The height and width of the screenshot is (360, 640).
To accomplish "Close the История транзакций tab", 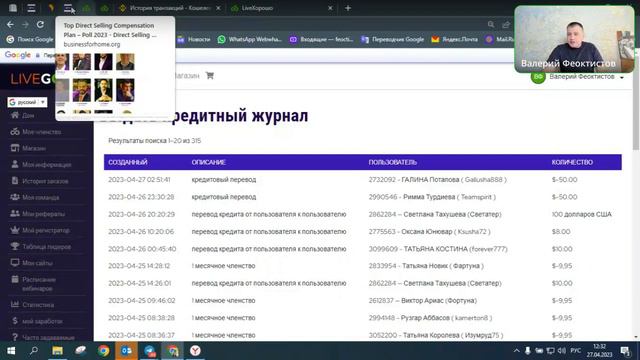I will pyautogui.click(x=218, y=8).
